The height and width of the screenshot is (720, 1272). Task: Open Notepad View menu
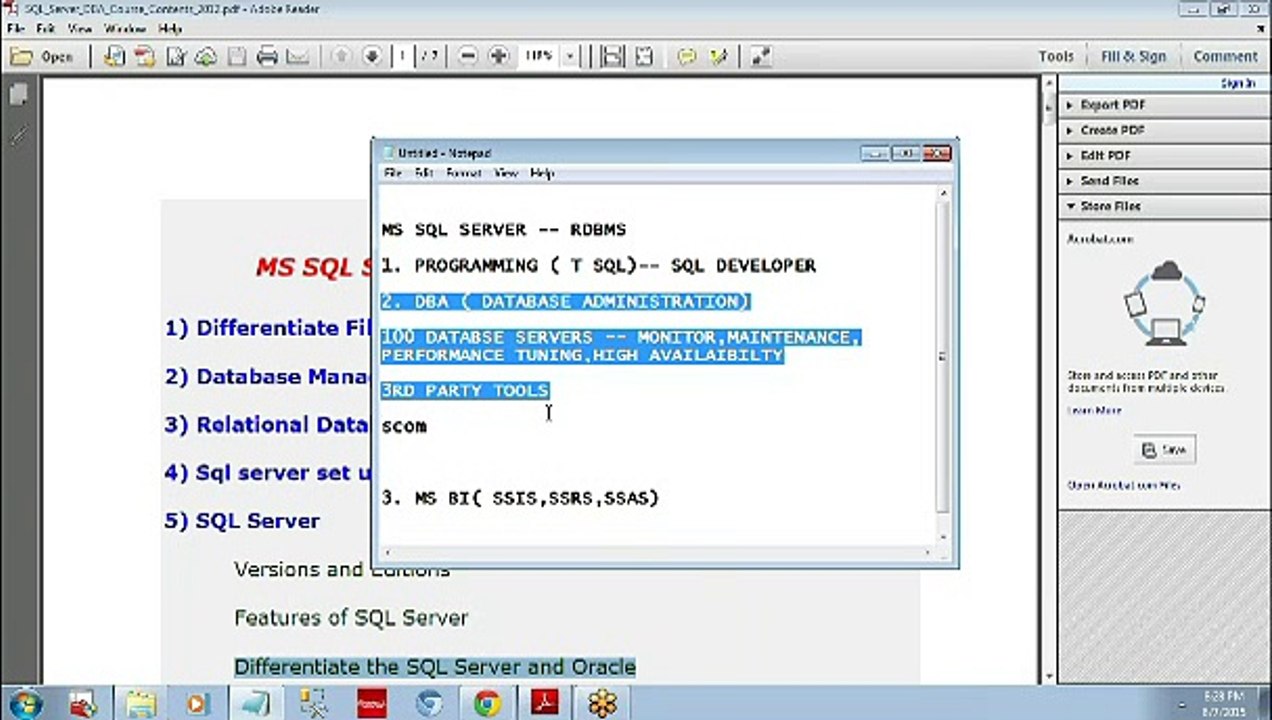click(506, 174)
